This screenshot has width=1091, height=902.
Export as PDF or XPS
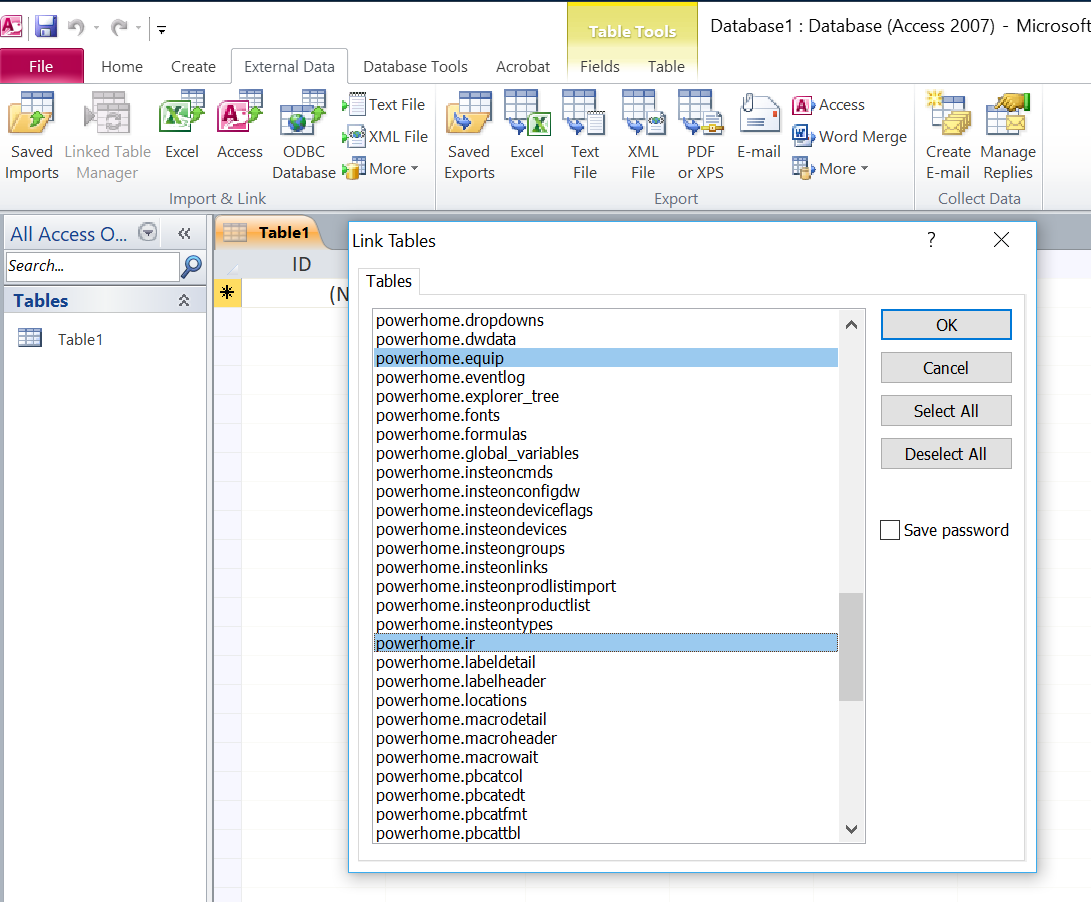pos(701,136)
